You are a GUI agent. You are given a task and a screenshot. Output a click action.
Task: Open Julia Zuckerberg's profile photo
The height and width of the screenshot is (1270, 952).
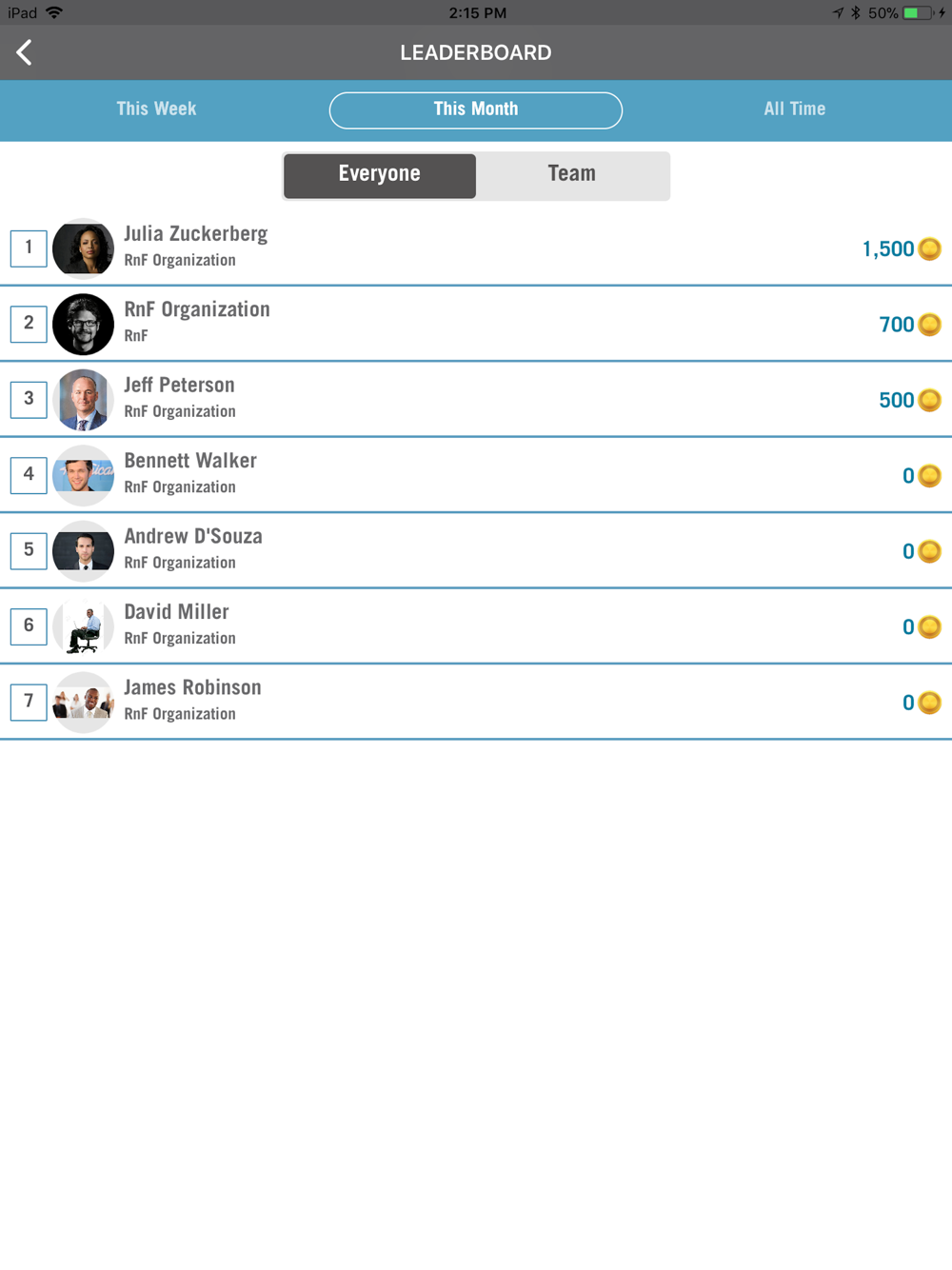pyautogui.click(x=84, y=248)
